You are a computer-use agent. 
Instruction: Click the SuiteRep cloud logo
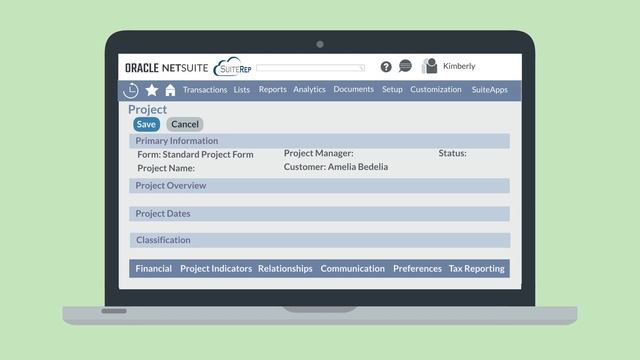coord(233,67)
